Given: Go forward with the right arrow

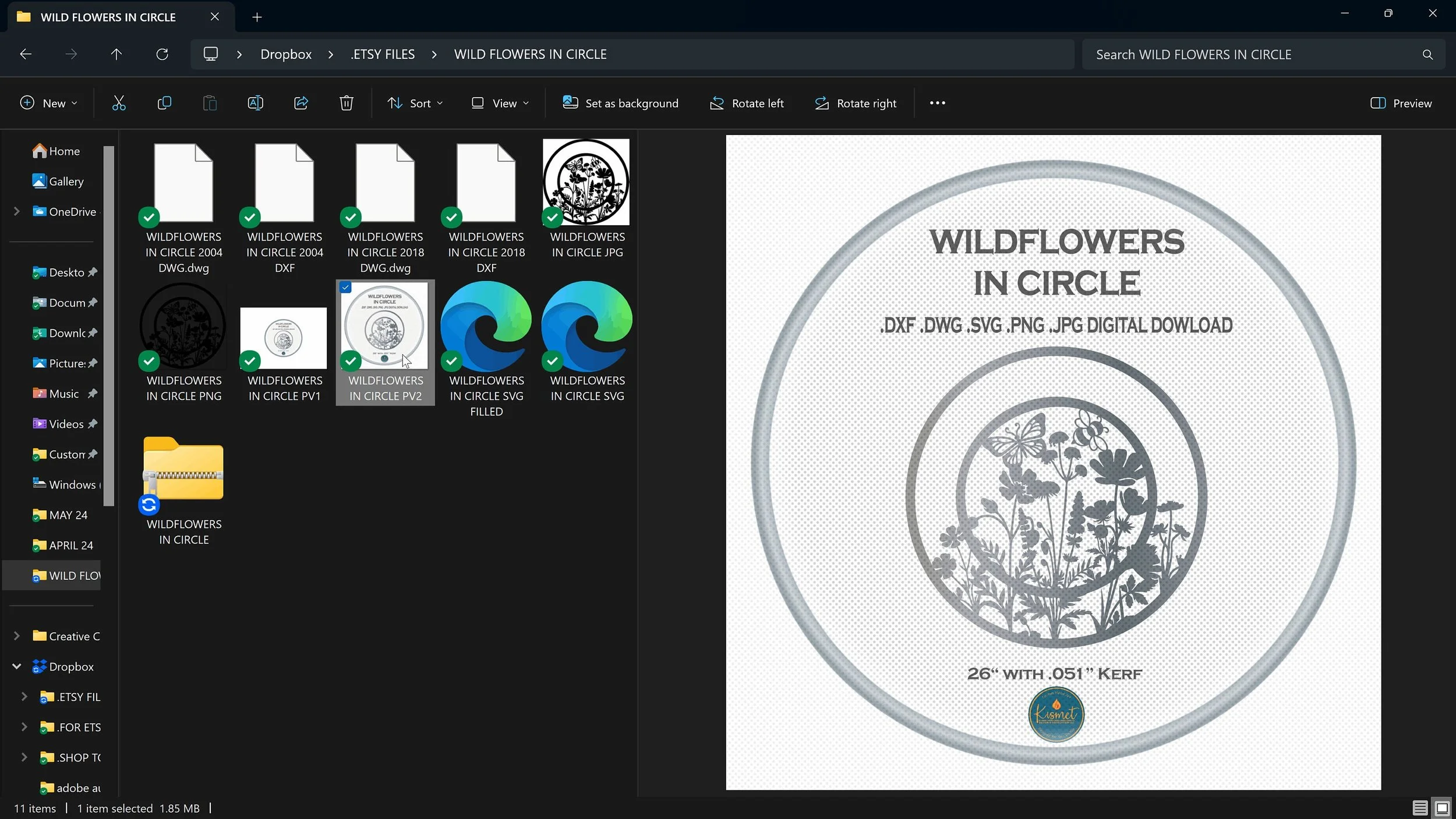Looking at the screenshot, I should click(x=71, y=54).
